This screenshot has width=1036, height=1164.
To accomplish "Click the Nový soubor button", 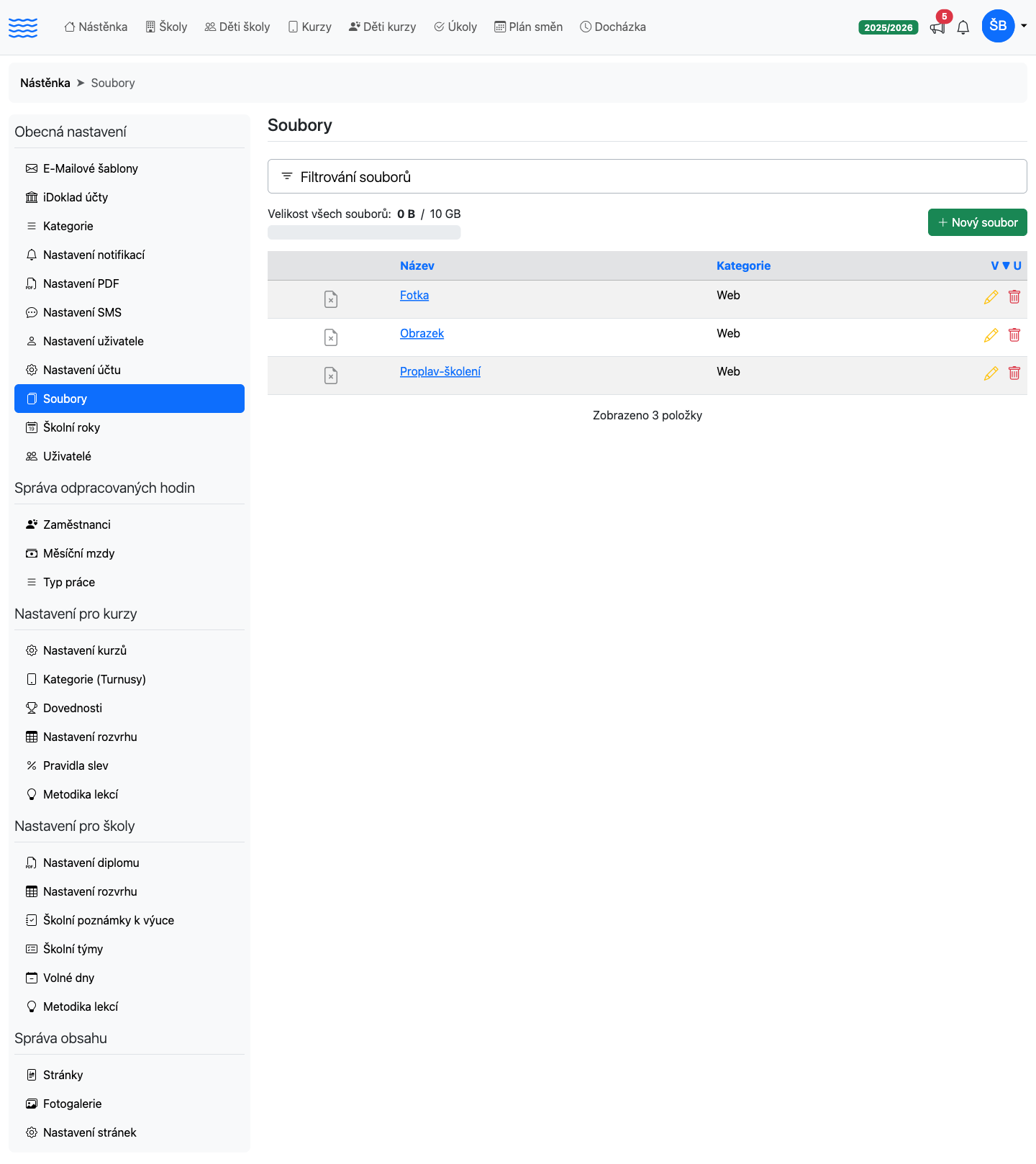I will click(977, 222).
